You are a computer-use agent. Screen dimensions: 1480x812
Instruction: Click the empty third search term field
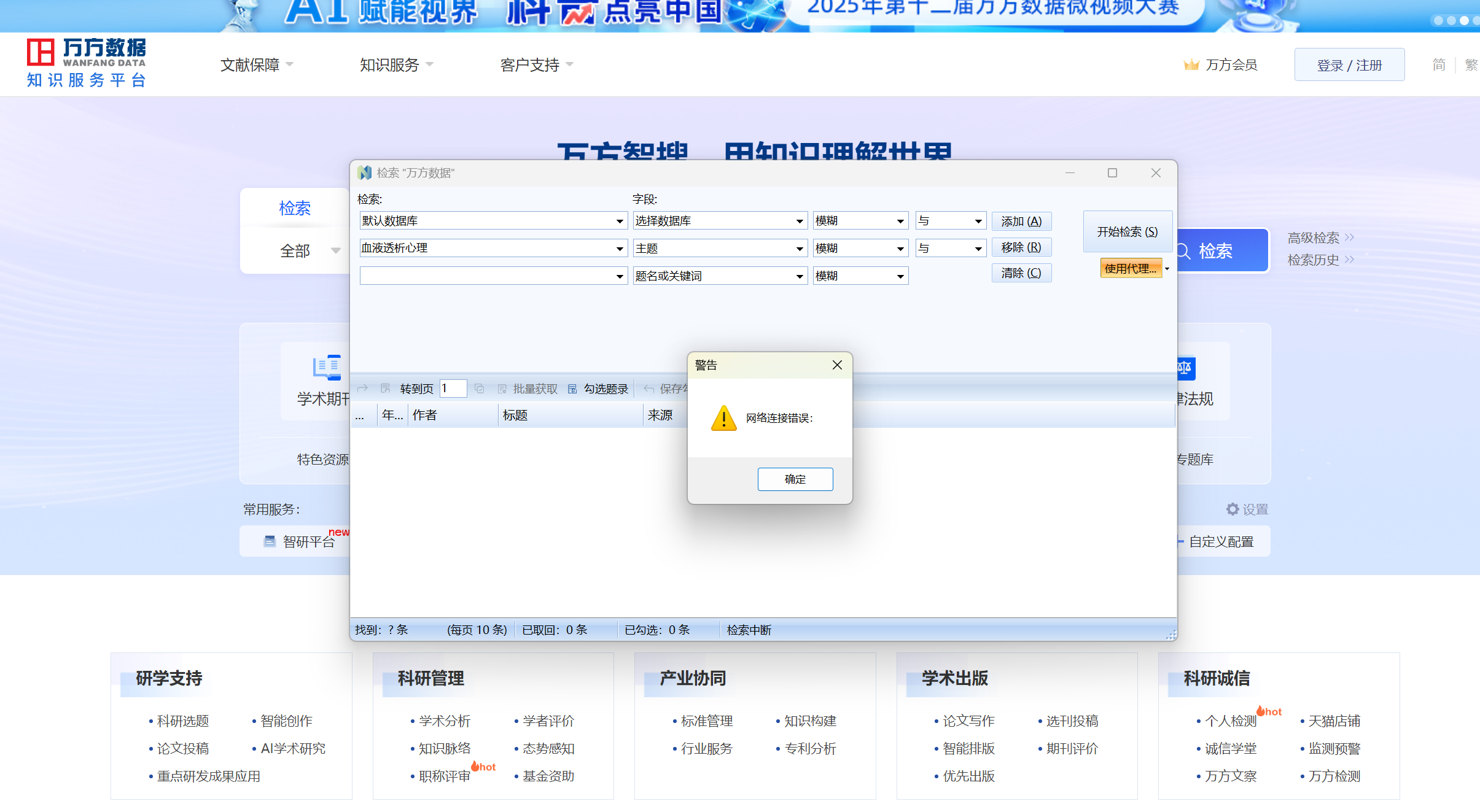(x=487, y=276)
